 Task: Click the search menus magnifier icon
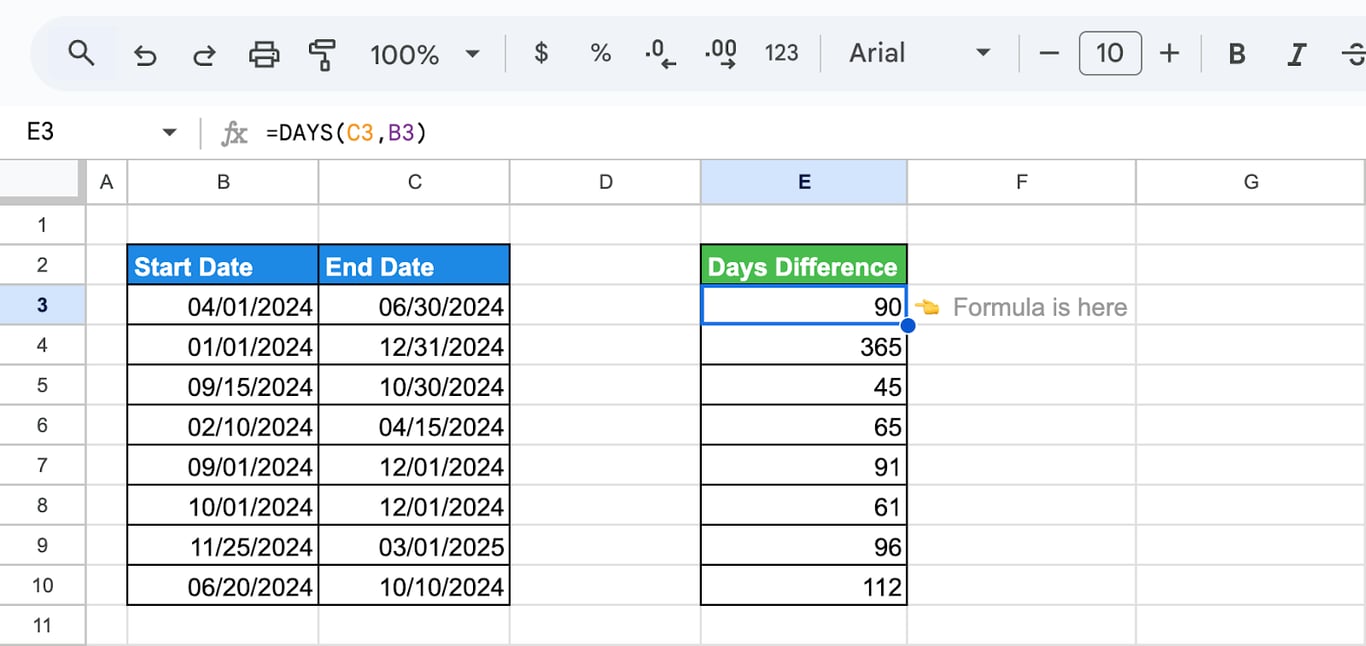point(81,53)
